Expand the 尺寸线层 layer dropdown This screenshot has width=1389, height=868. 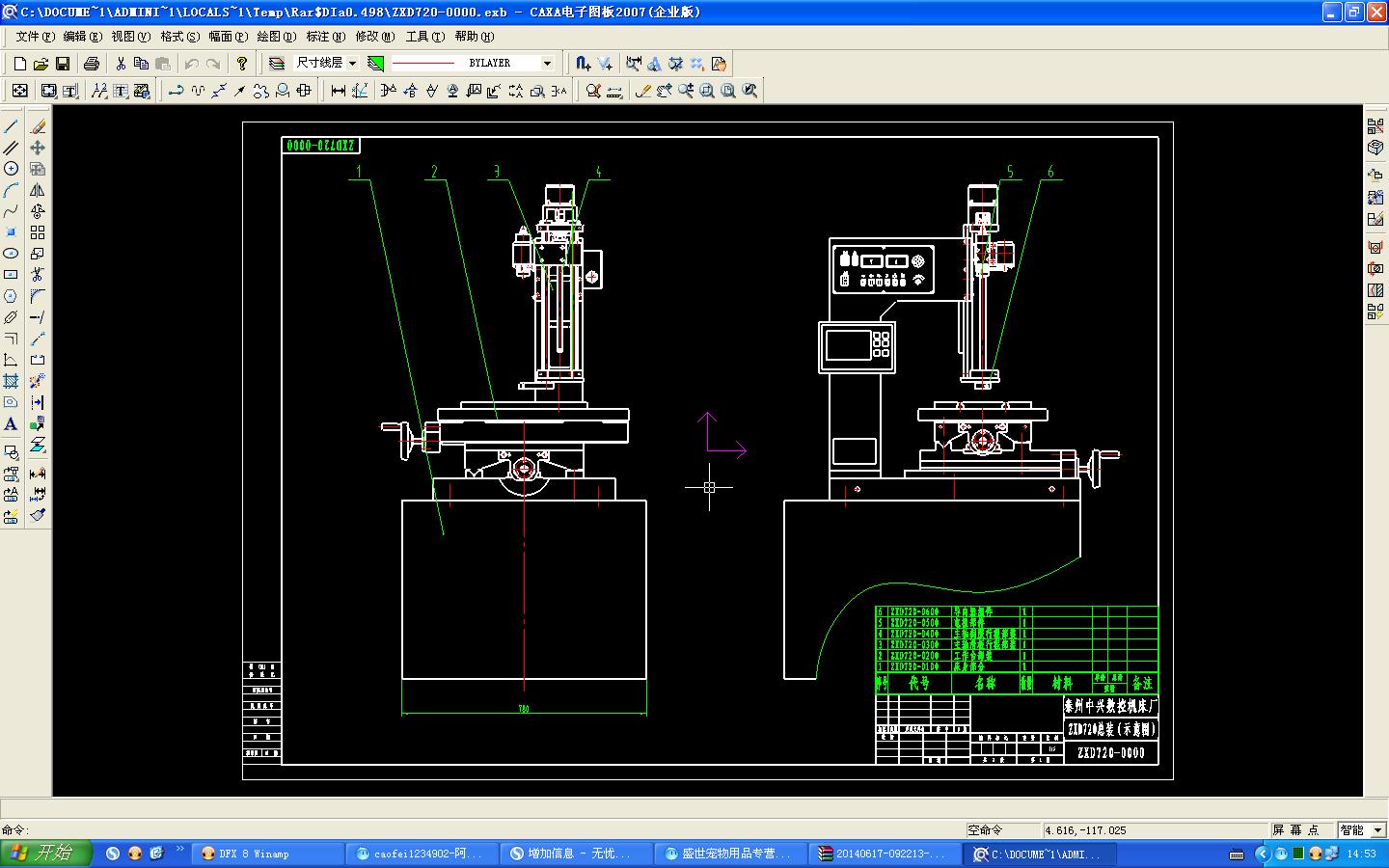352,64
